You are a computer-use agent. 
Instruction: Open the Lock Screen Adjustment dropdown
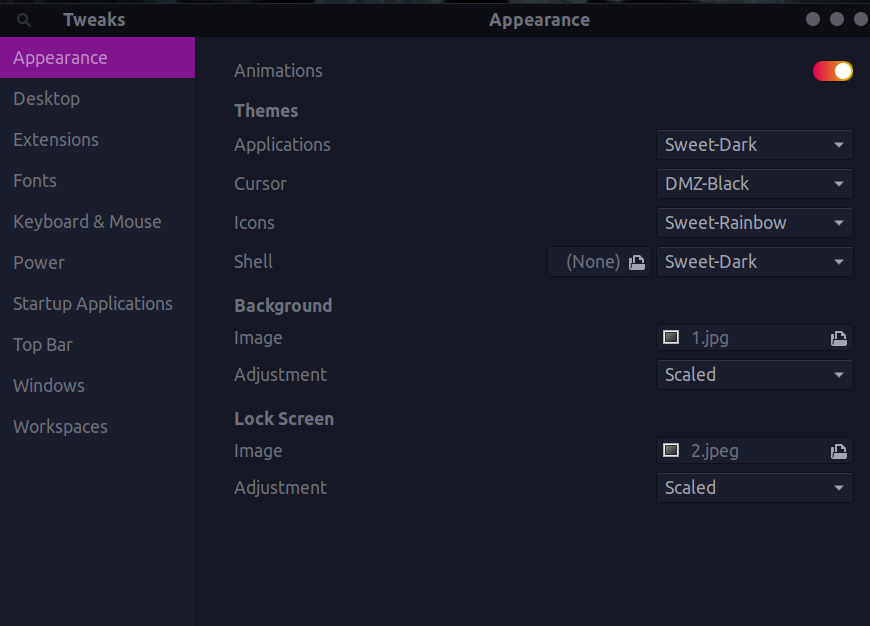[x=754, y=487]
